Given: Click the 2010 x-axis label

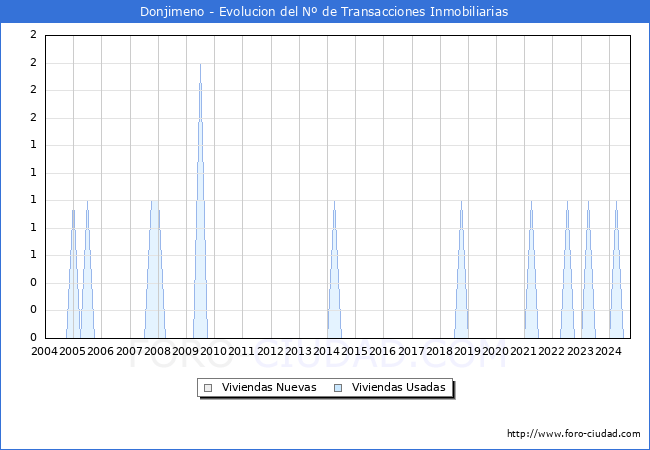Looking at the screenshot, I should point(213,351).
